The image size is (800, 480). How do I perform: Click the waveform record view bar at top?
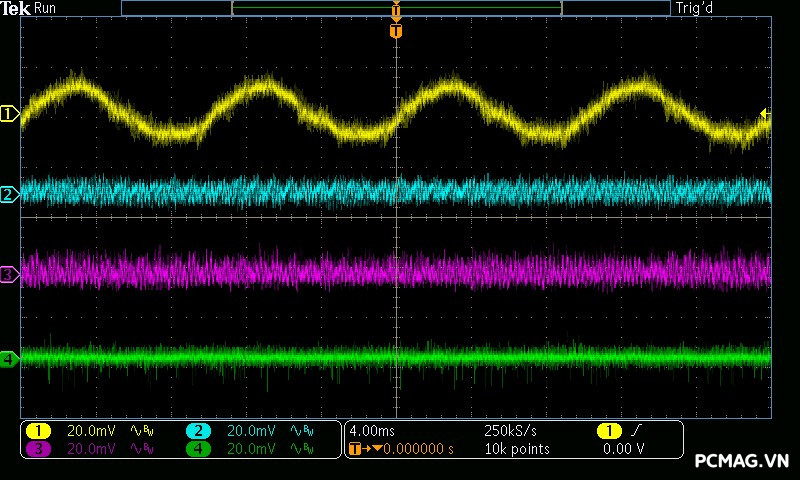click(396, 8)
